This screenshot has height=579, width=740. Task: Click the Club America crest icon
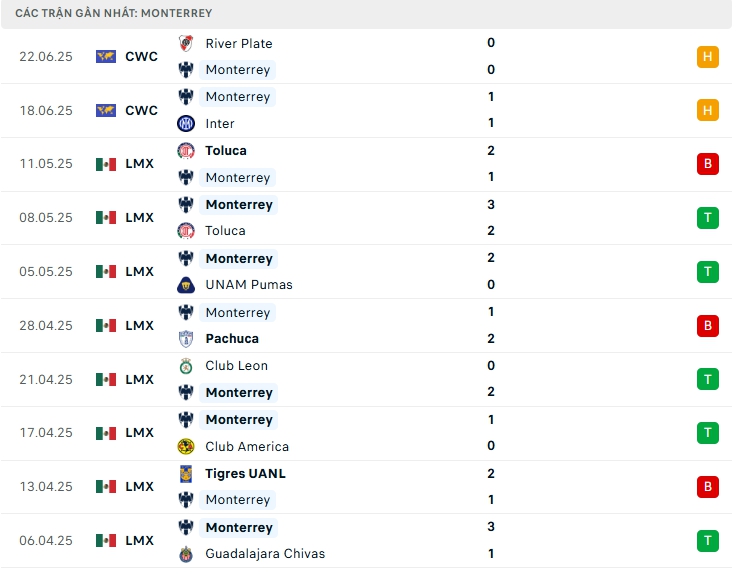click(185, 447)
